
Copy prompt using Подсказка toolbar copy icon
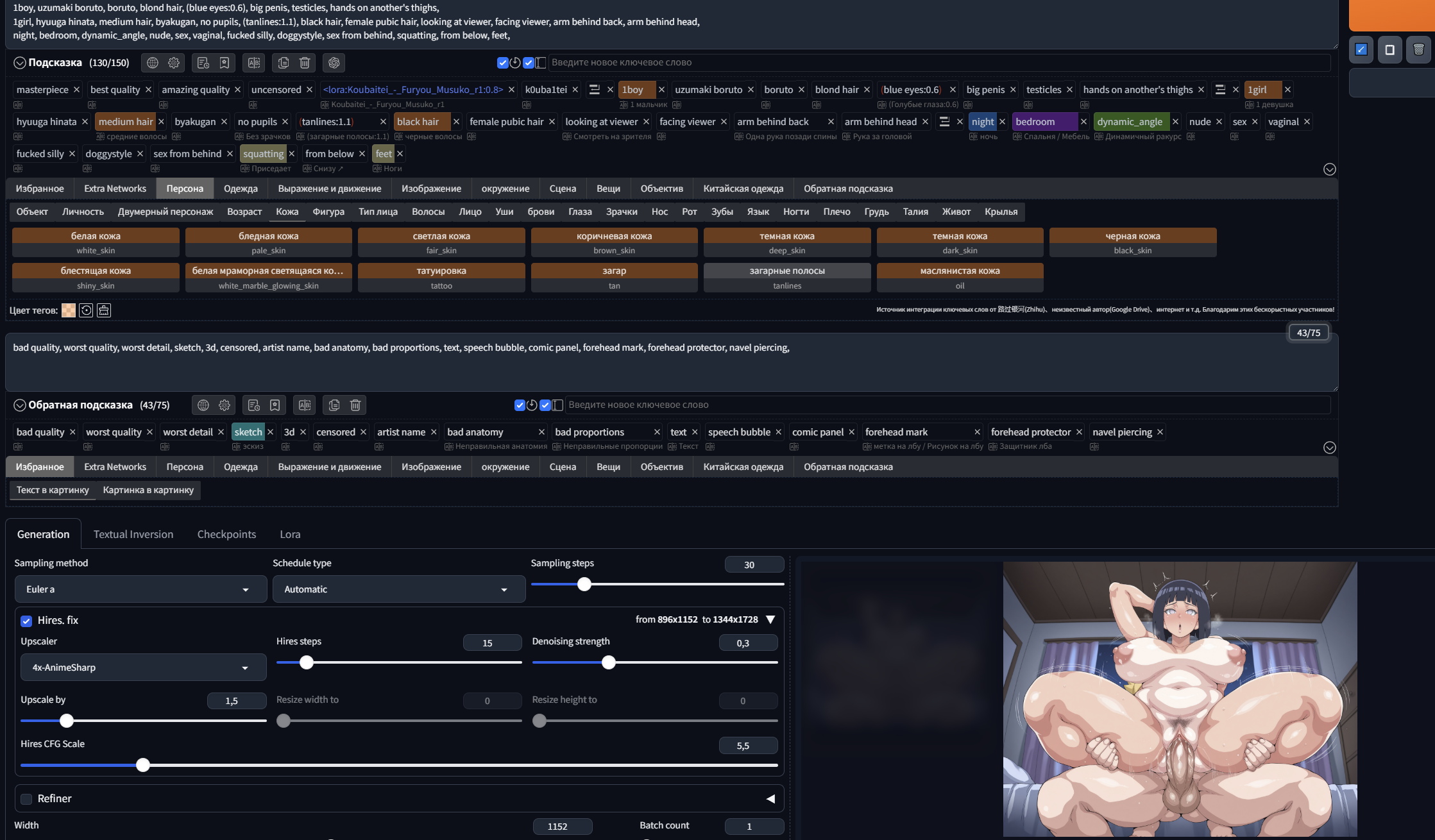pos(284,63)
